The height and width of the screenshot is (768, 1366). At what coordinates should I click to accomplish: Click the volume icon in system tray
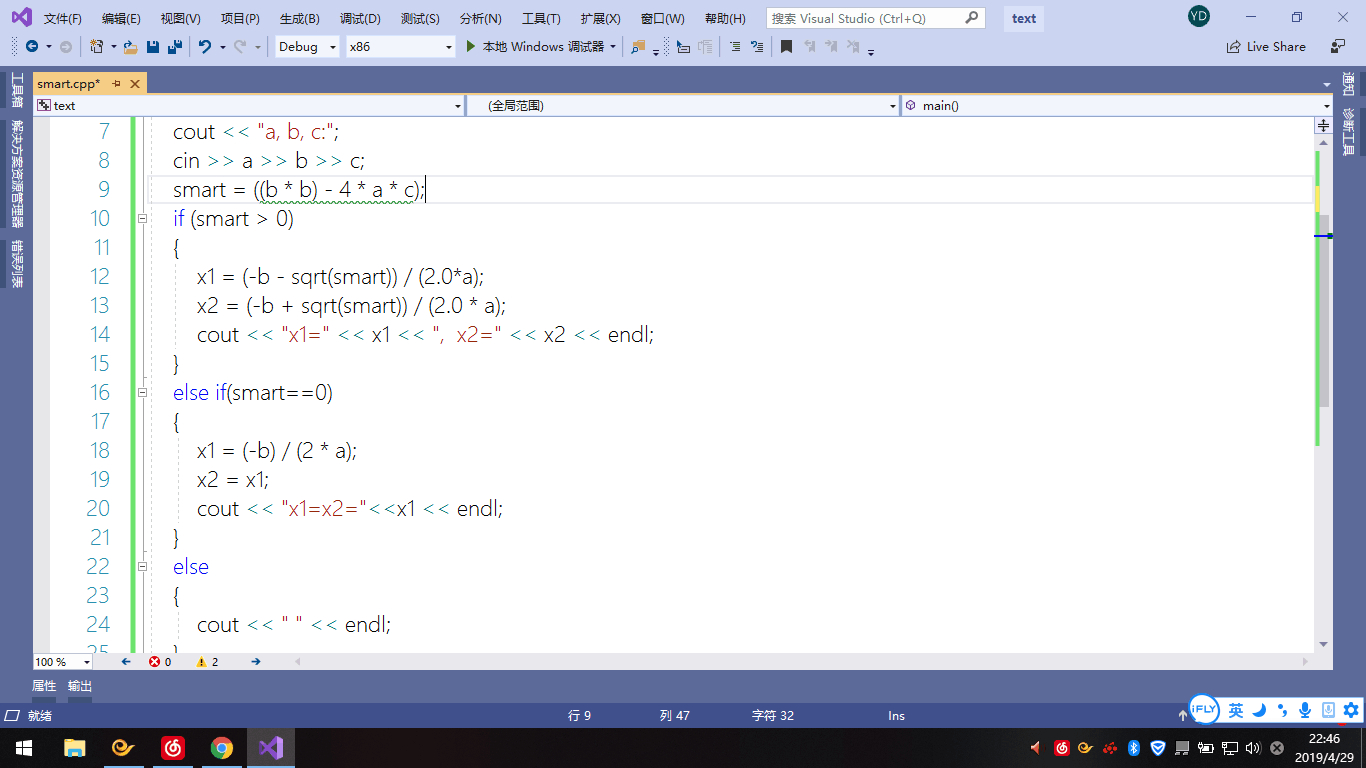point(1254,747)
